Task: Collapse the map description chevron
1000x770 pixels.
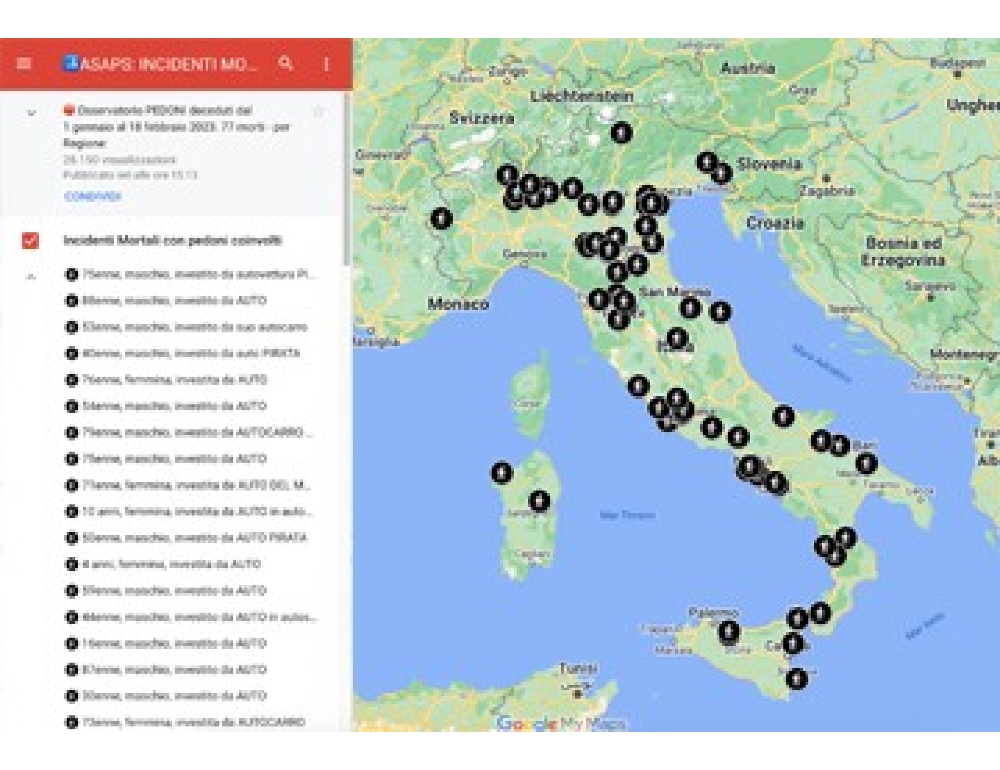Action: (x=31, y=113)
